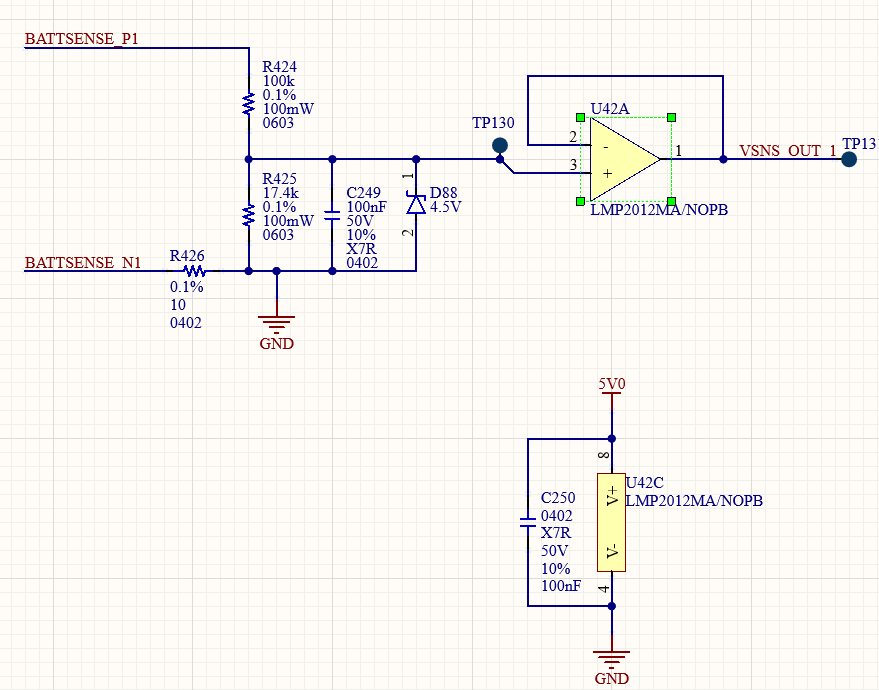The height and width of the screenshot is (690, 879).
Task: Select the top-left green selection handle of U42A
Action: (x=580, y=117)
